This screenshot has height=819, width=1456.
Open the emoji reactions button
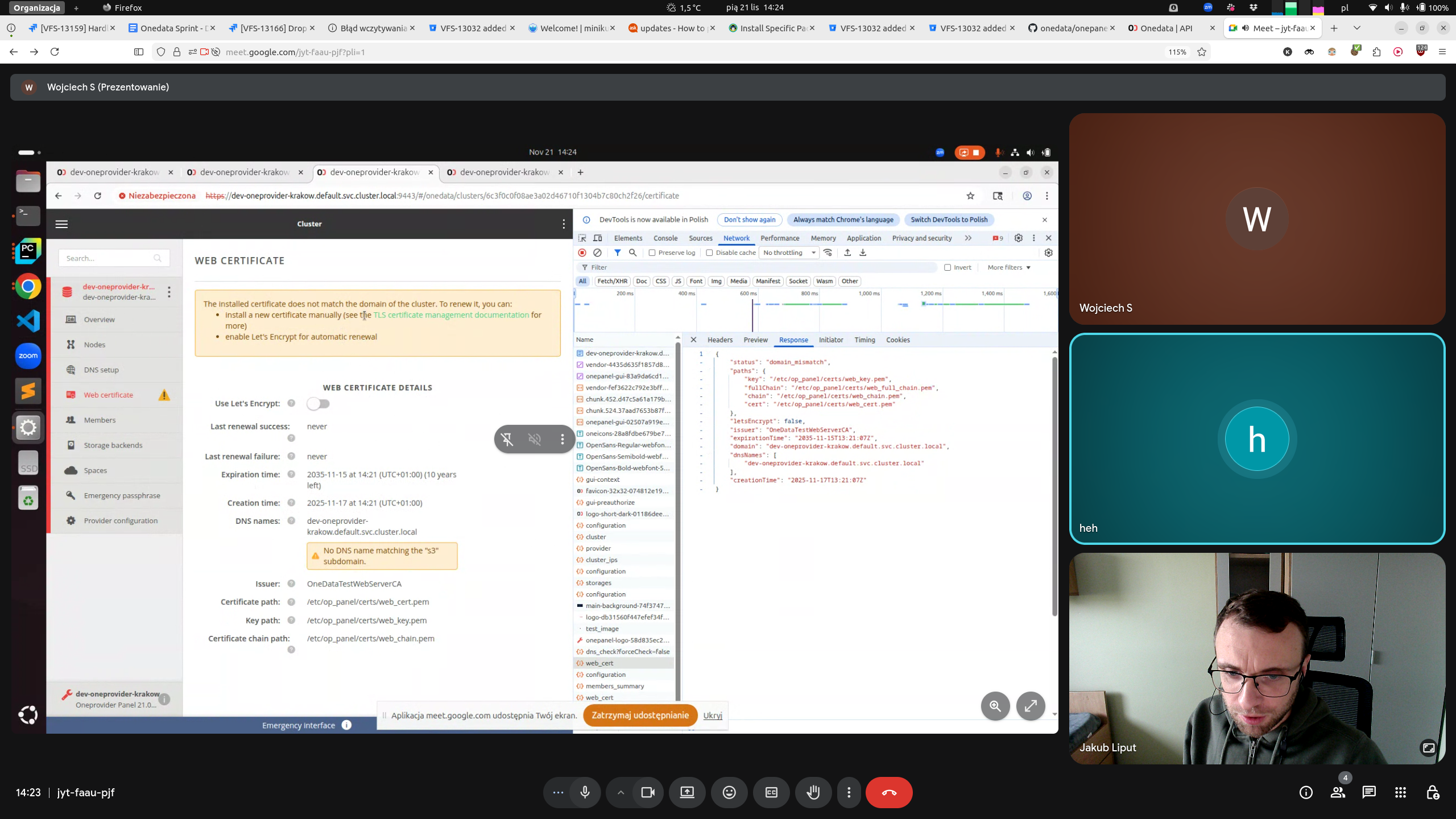(x=729, y=792)
